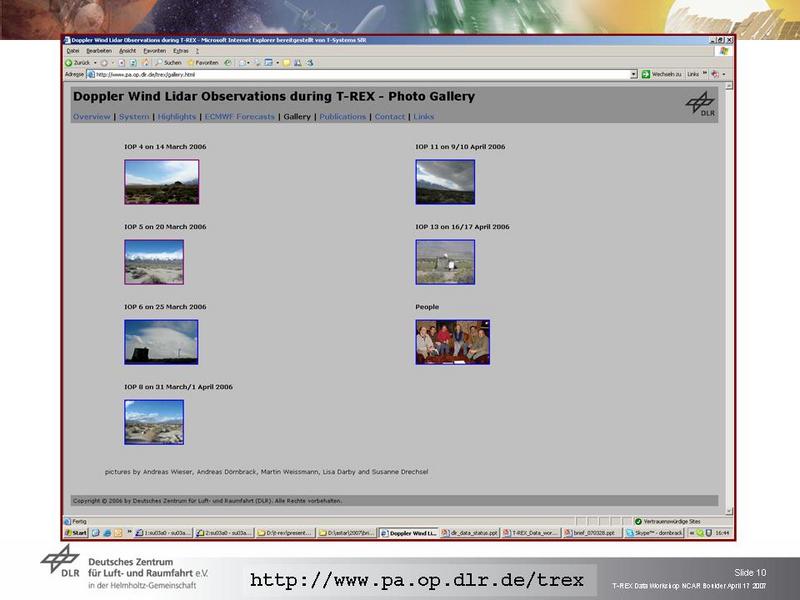The width and height of the screenshot is (800, 600).
Task: Open the IOP 11 on 9/10 April photo
Action: pos(445,182)
